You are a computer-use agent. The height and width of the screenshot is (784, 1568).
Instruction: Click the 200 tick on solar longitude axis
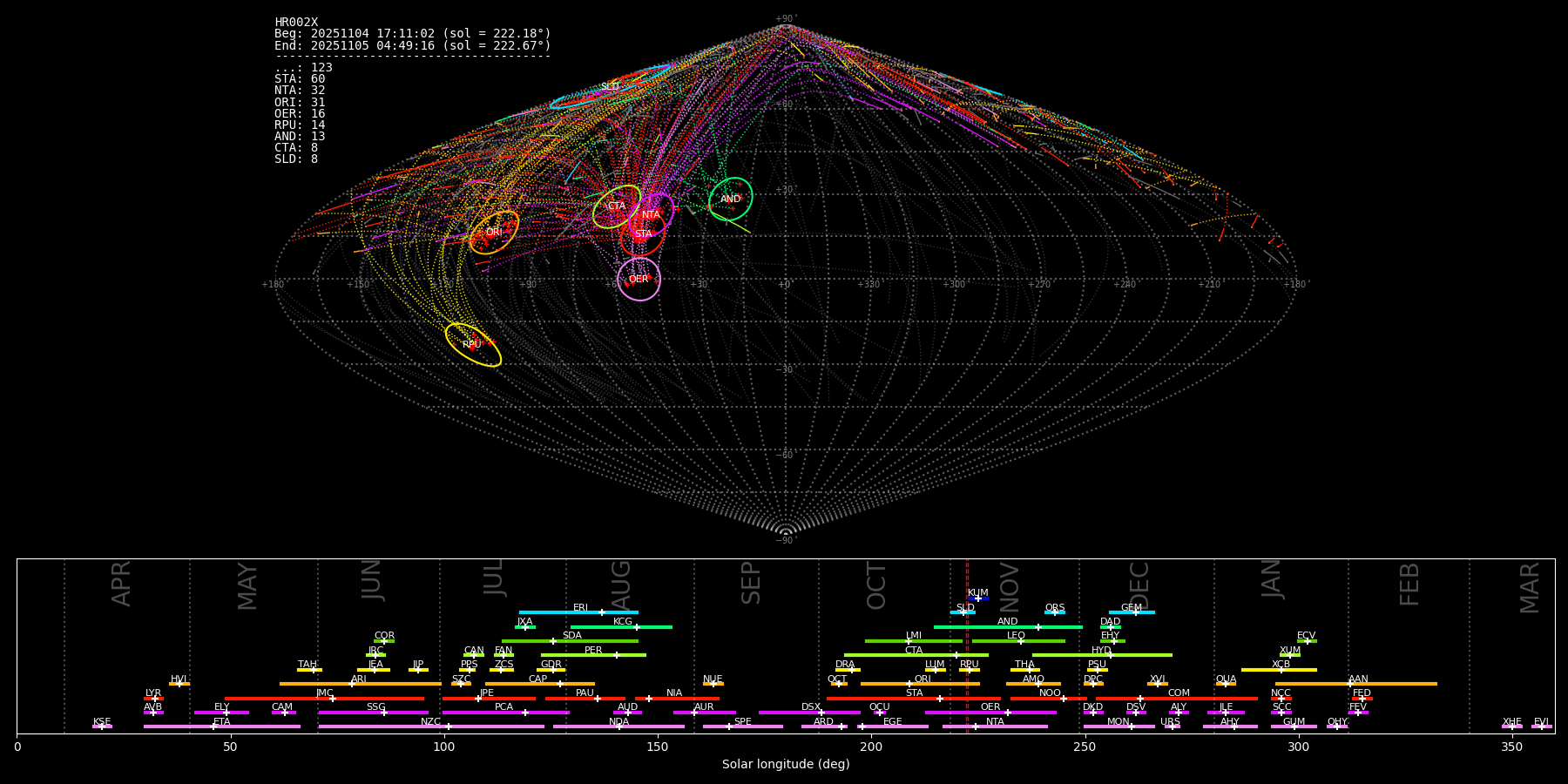(871, 747)
